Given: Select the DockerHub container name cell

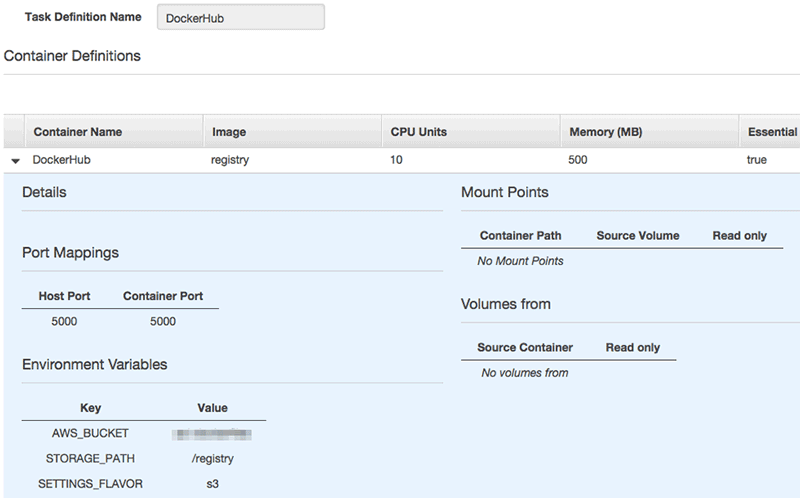Looking at the screenshot, I should (61, 160).
